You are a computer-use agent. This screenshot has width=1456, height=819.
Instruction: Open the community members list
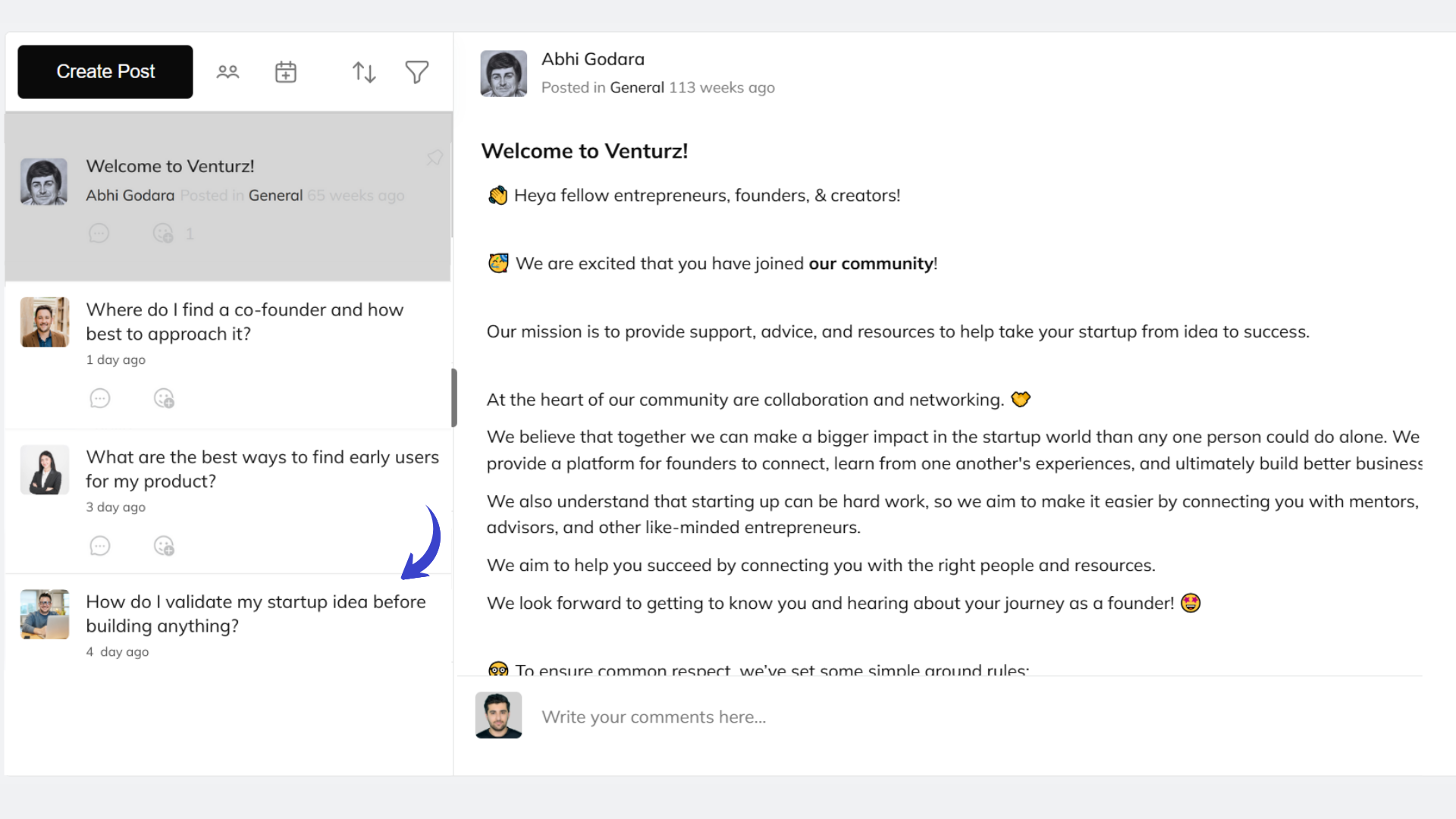click(x=227, y=71)
